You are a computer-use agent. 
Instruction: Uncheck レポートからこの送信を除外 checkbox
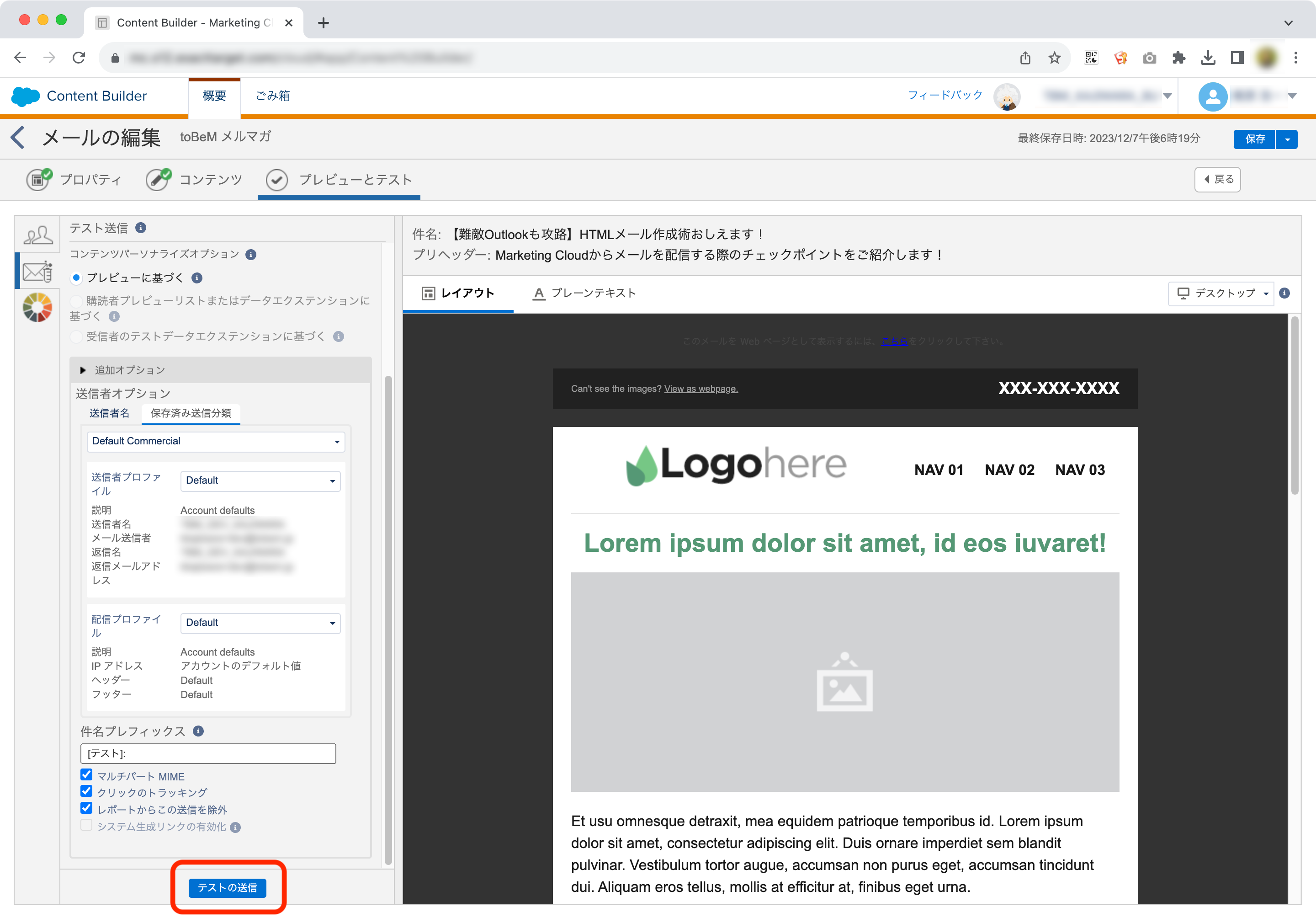point(86,808)
